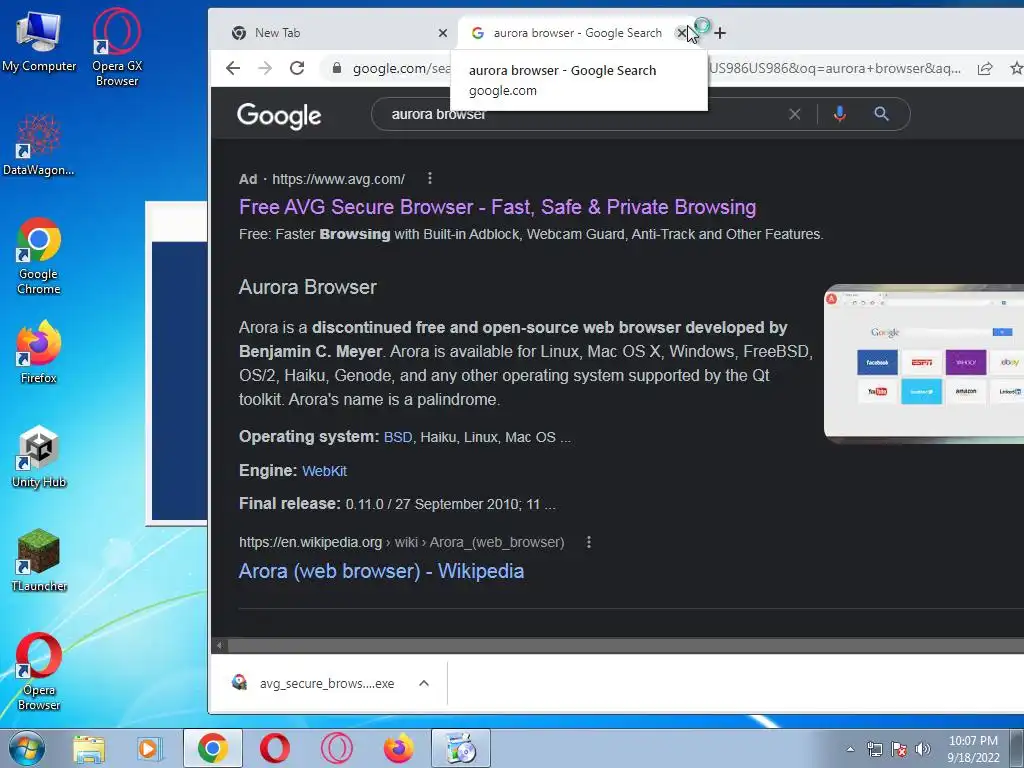This screenshot has height=768, width=1024.
Task: Open My Computer desktop icon
Action: coord(39,42)
